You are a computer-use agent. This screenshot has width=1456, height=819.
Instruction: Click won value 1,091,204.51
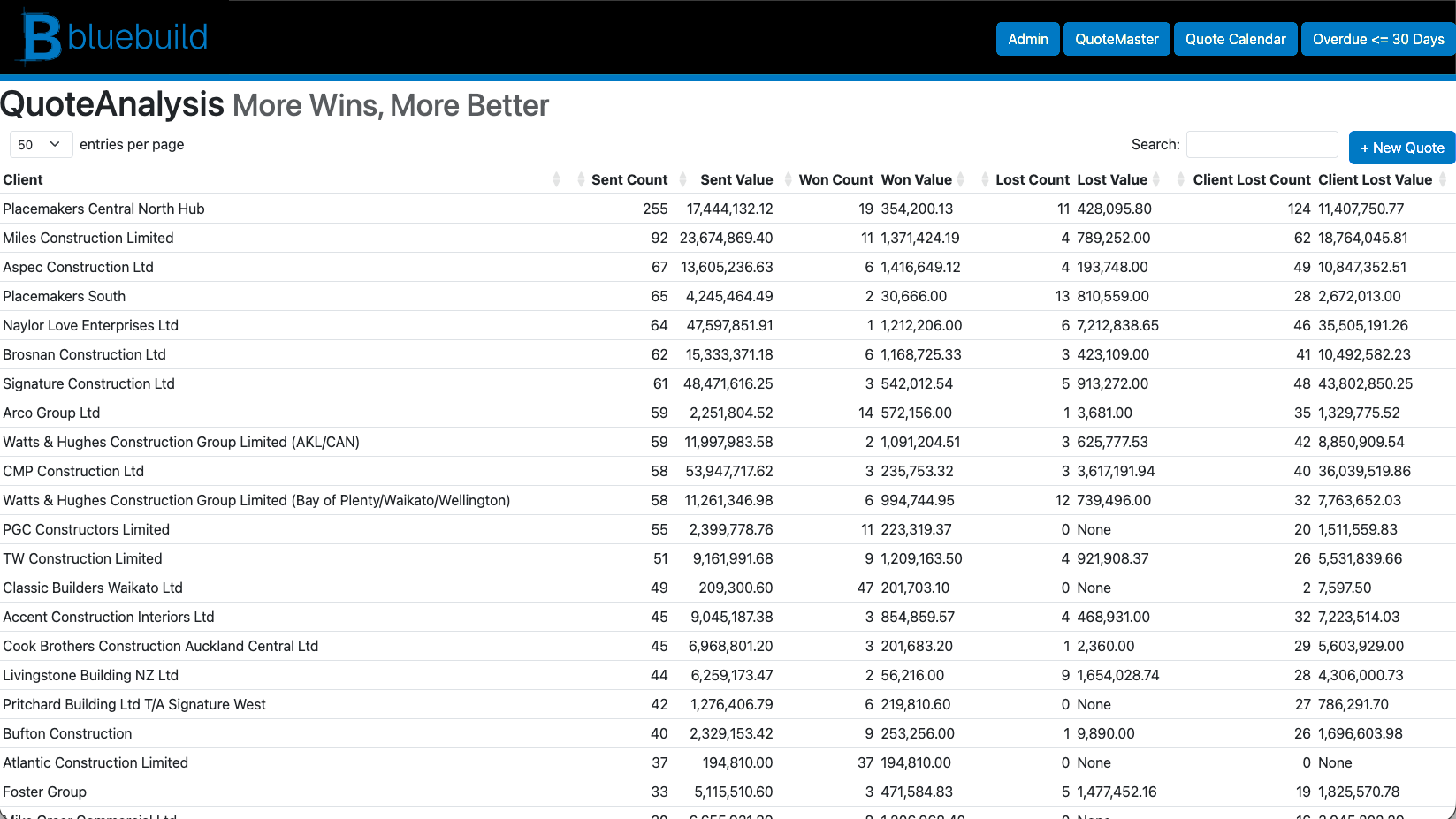pyautogui.click(x=920, y=442)
